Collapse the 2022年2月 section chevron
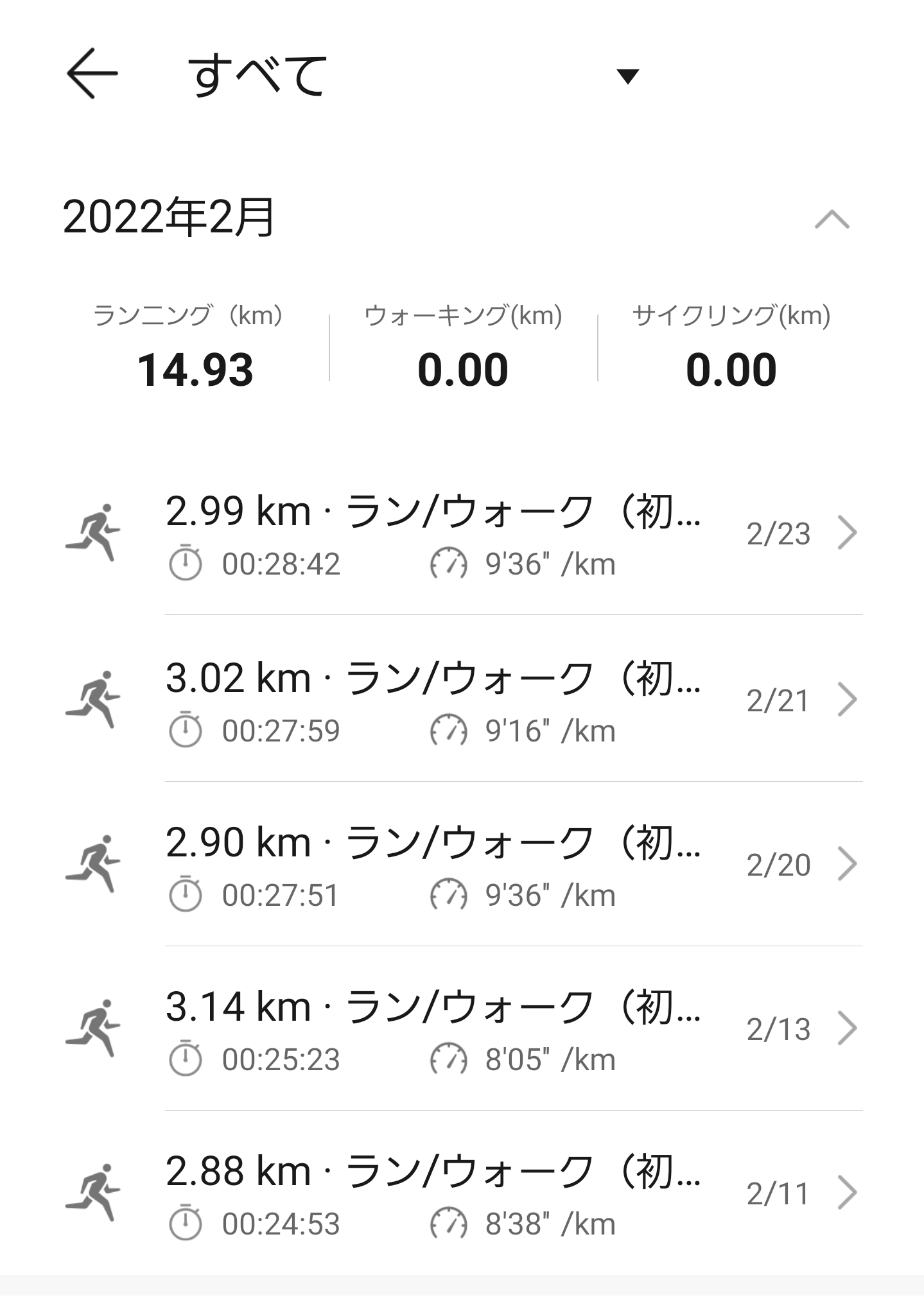This screenshot has width=924, height=1300. (832, 219)
